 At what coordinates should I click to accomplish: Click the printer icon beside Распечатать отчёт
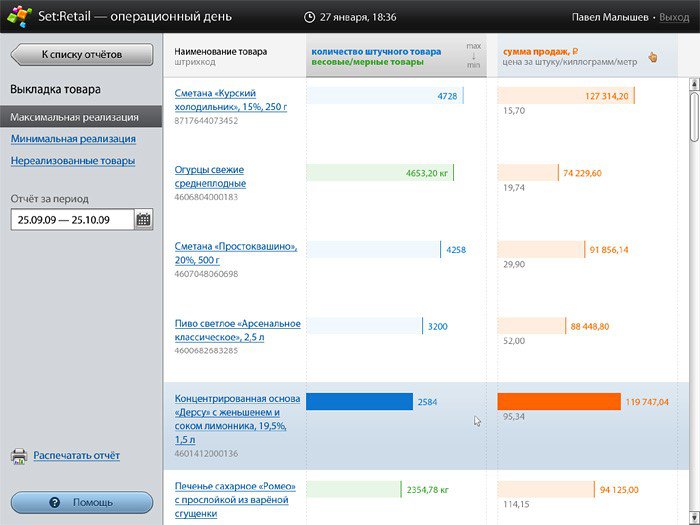pyautogui.click(x=19, y=456)
